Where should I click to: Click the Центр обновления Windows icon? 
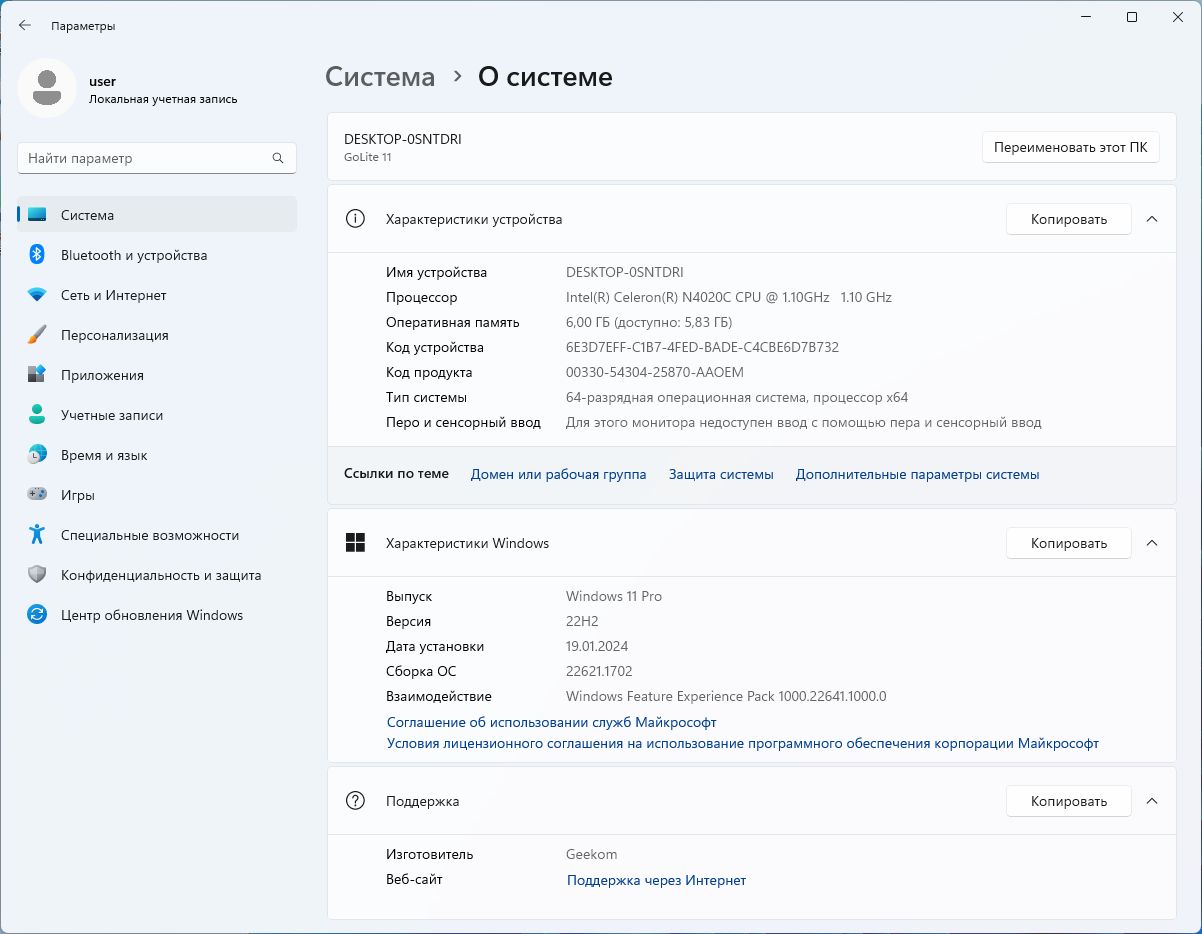[37, 615]
